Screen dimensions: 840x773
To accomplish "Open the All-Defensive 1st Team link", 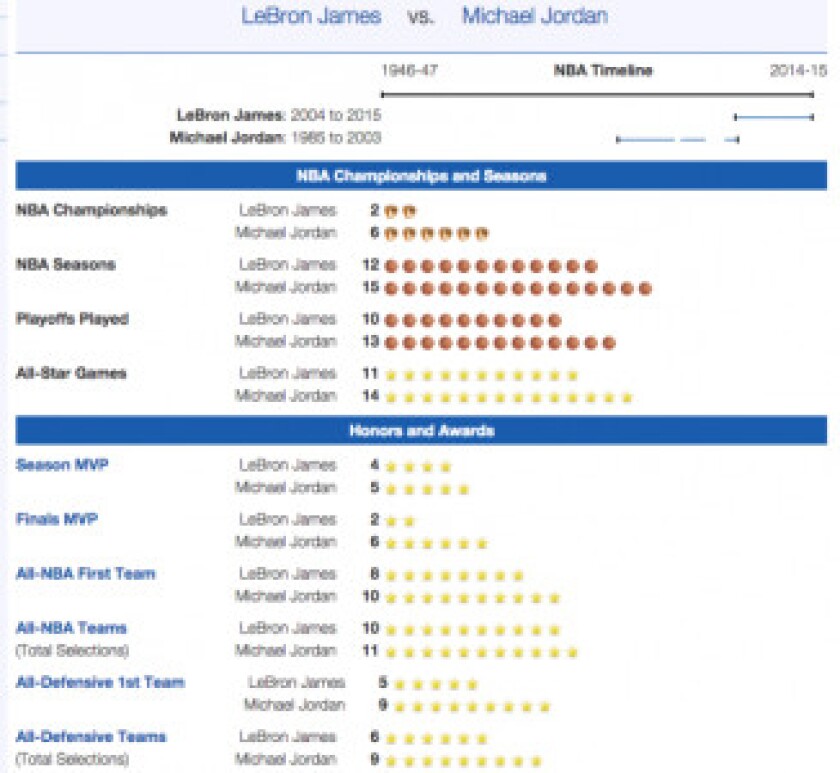I will pyautogui.click(x=100, y=682).
